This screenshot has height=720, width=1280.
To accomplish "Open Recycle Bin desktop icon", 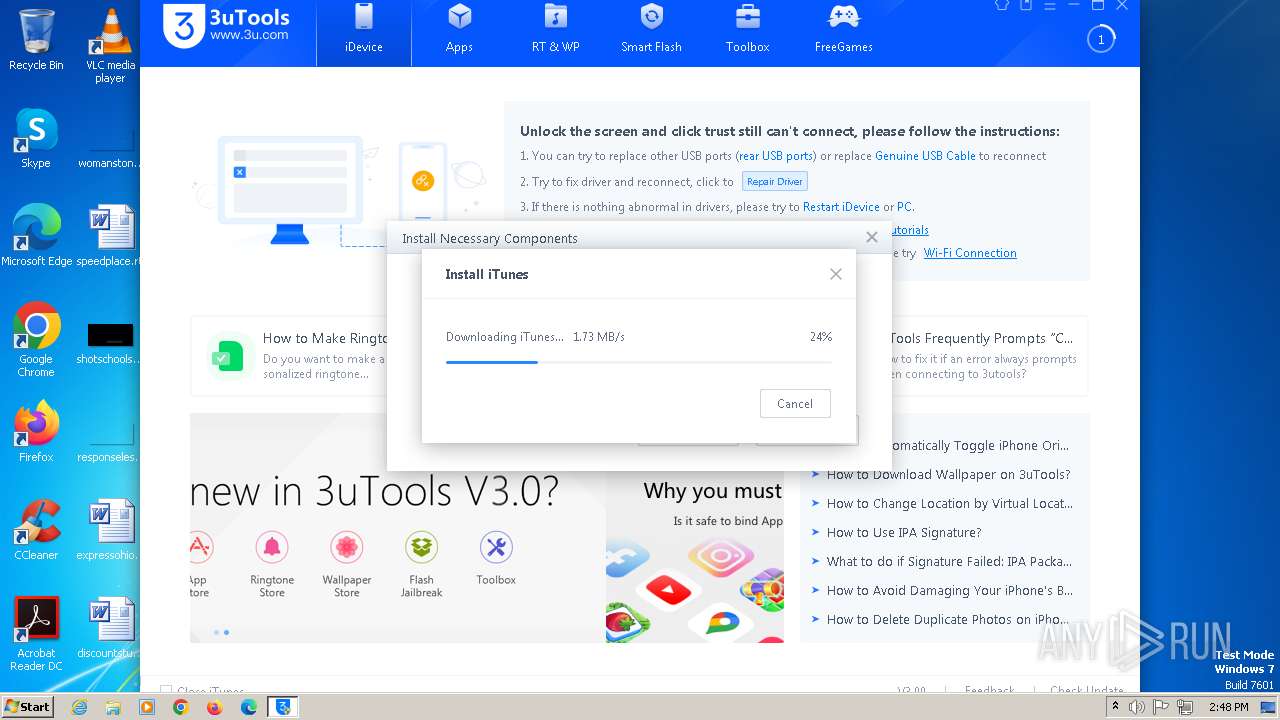I will pos(36,41).
